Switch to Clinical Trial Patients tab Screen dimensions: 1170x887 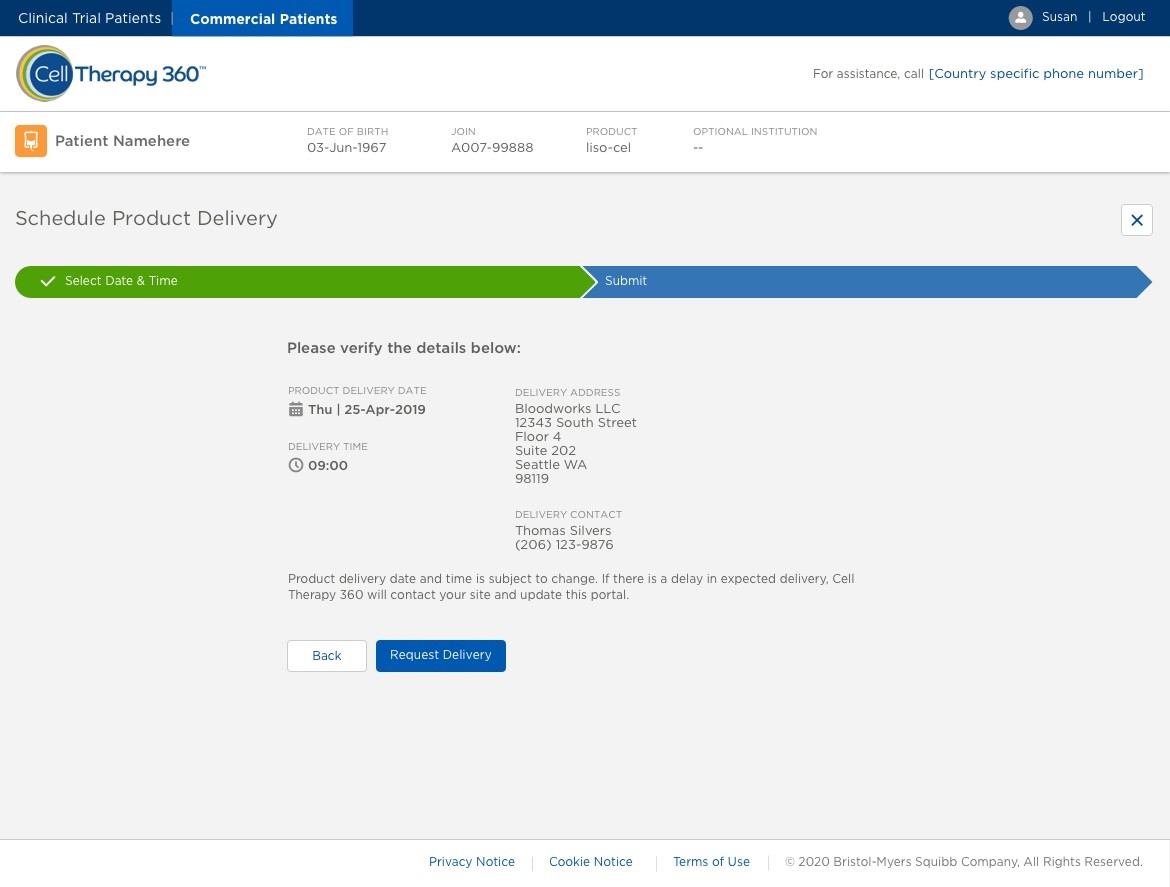tap(90, 18)
